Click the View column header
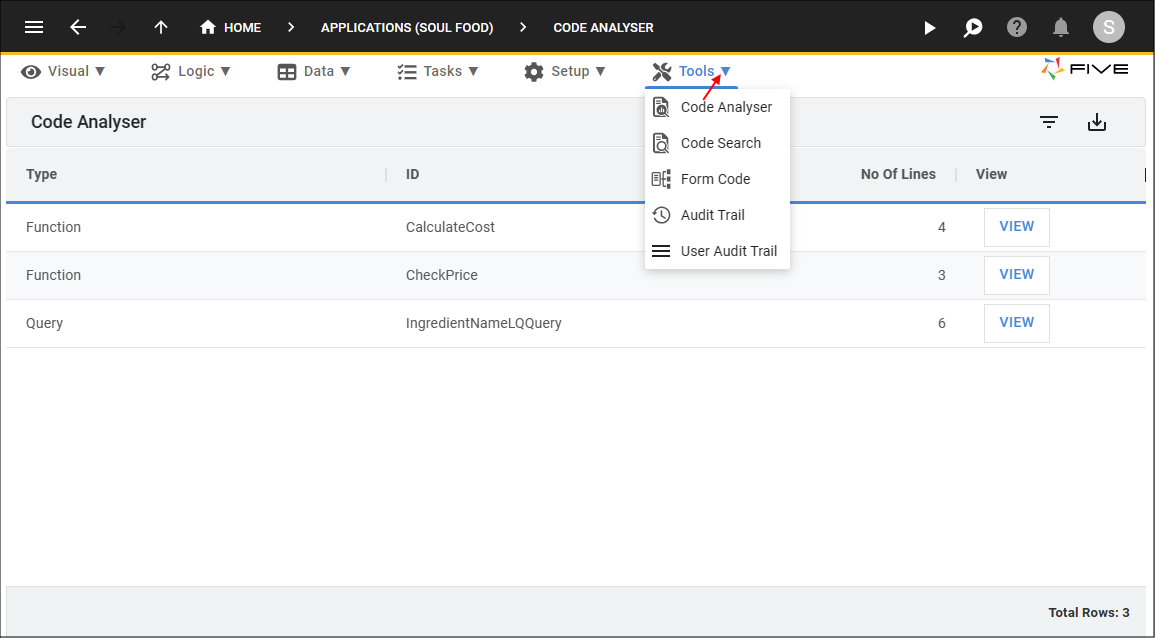The width and height of the screenshot is (1155, 638). point(991,175)
